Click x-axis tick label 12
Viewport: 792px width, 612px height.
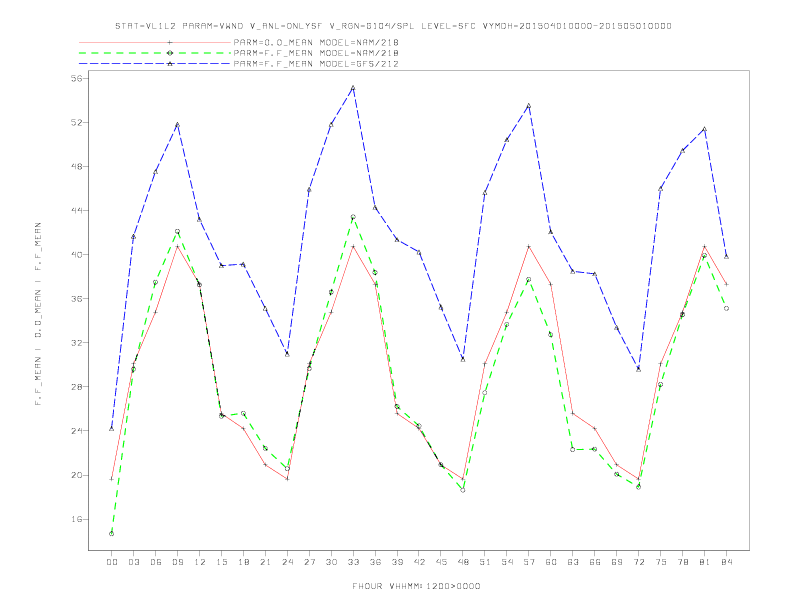pos(200,562)
